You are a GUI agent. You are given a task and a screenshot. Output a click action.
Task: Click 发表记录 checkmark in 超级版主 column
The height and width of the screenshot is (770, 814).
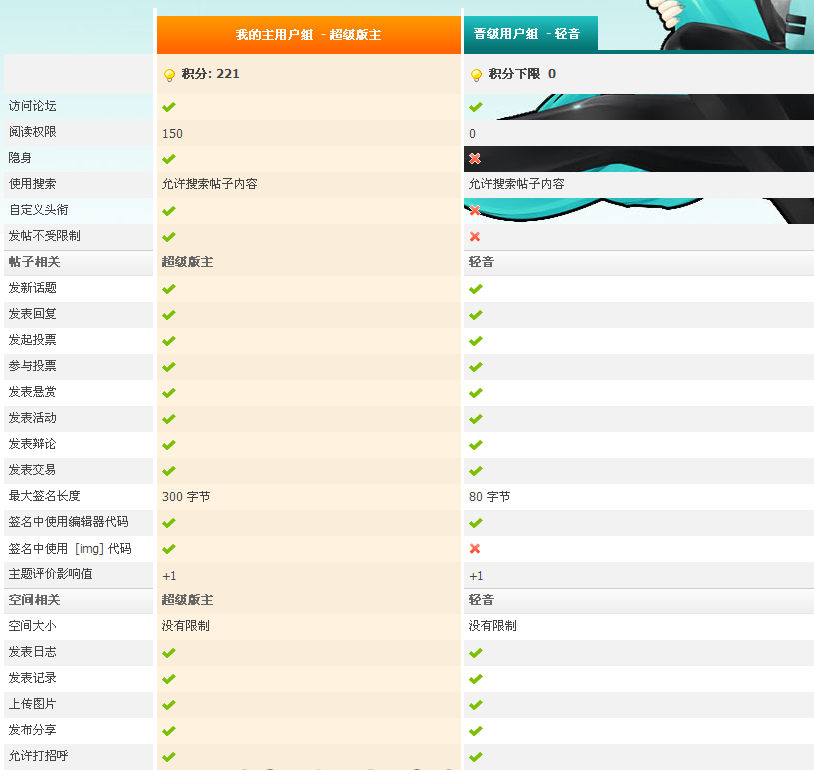(x=169, y=679)
